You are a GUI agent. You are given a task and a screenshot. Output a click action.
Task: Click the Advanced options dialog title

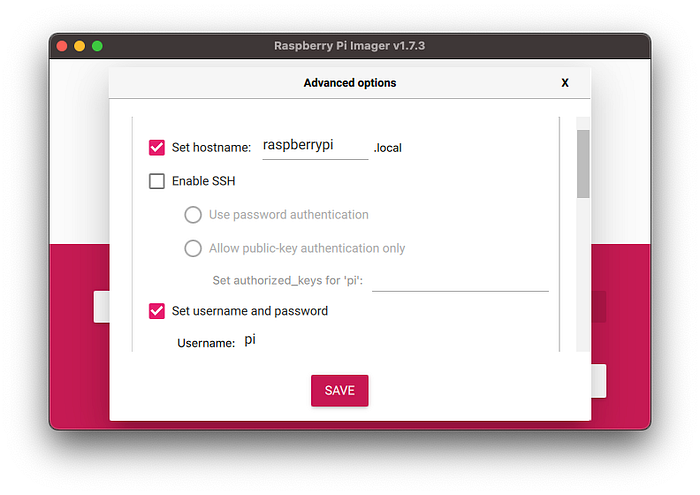point(350,83)
